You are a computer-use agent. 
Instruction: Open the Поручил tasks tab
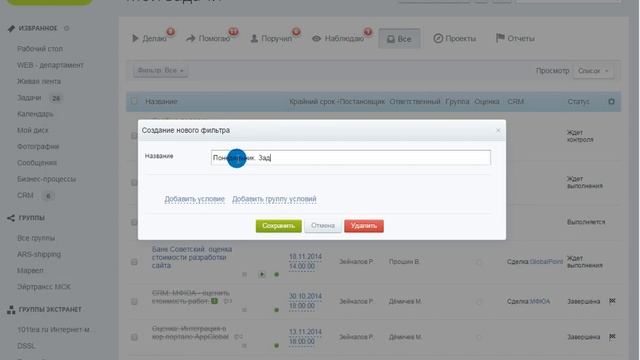pyautogui.click(x=271, y=38)
